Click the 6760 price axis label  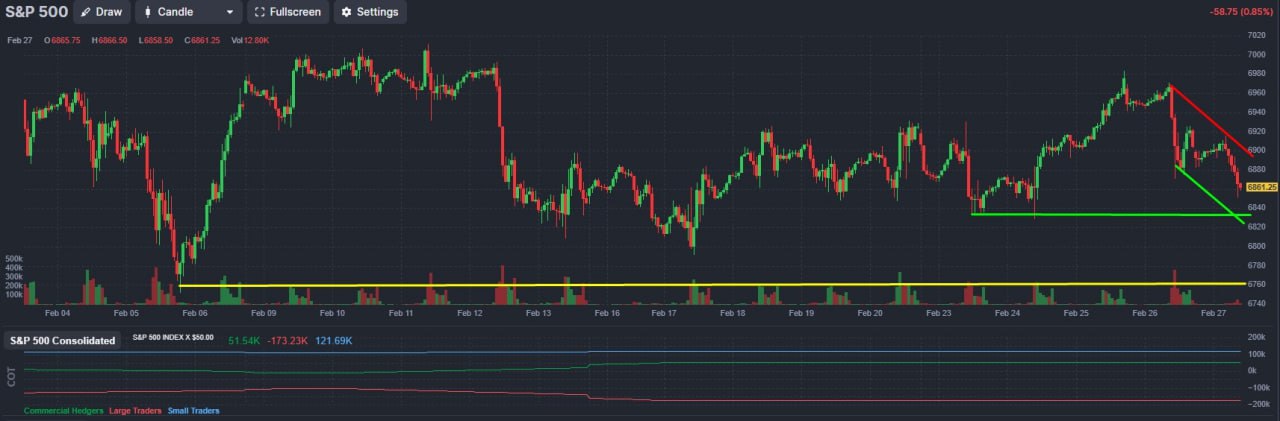pos(1257,284)
